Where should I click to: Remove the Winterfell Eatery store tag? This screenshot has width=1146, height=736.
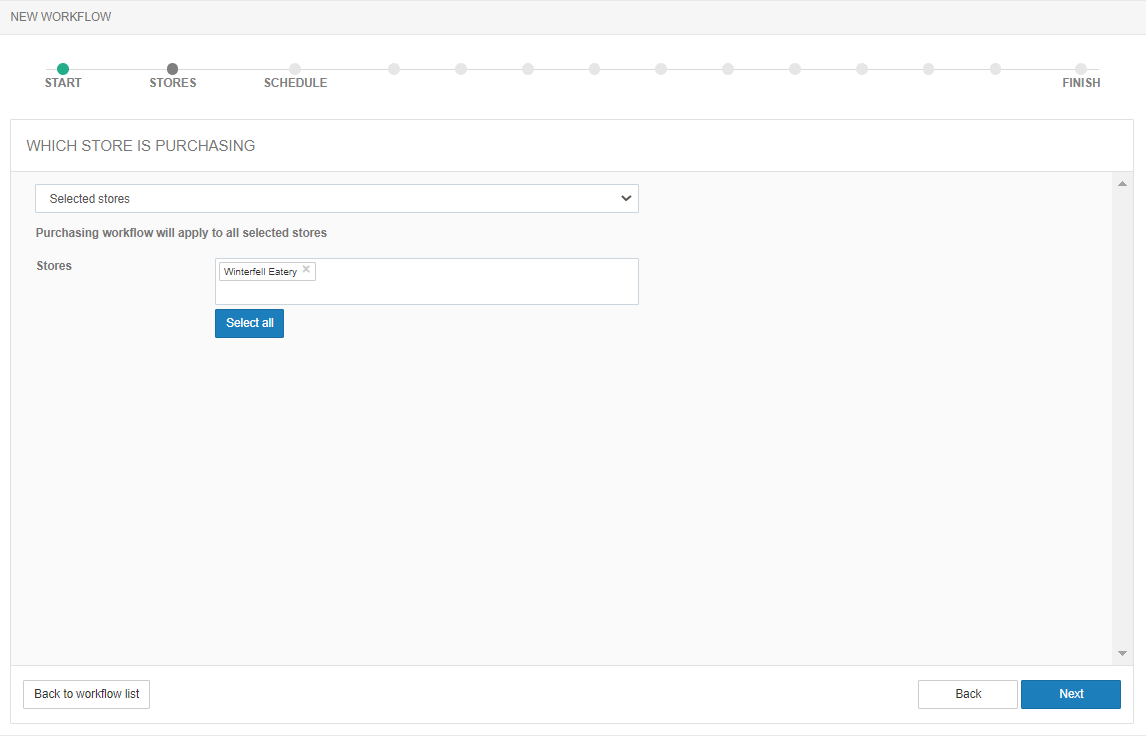pyautogui.click(x=306, y=270)
